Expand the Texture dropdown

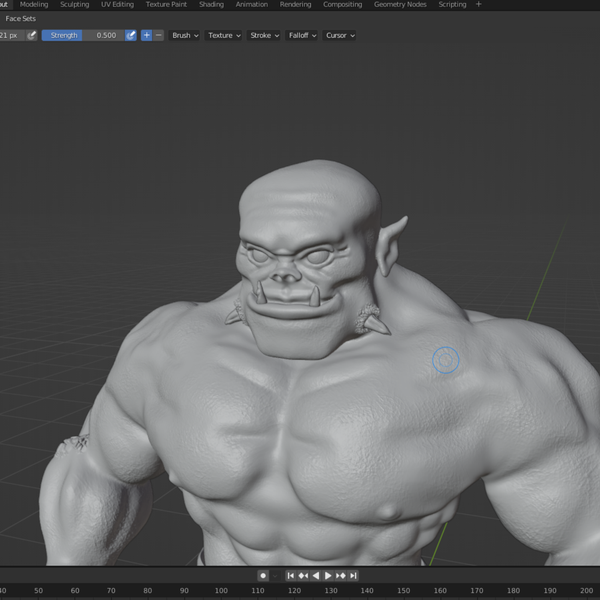[224, 35]
